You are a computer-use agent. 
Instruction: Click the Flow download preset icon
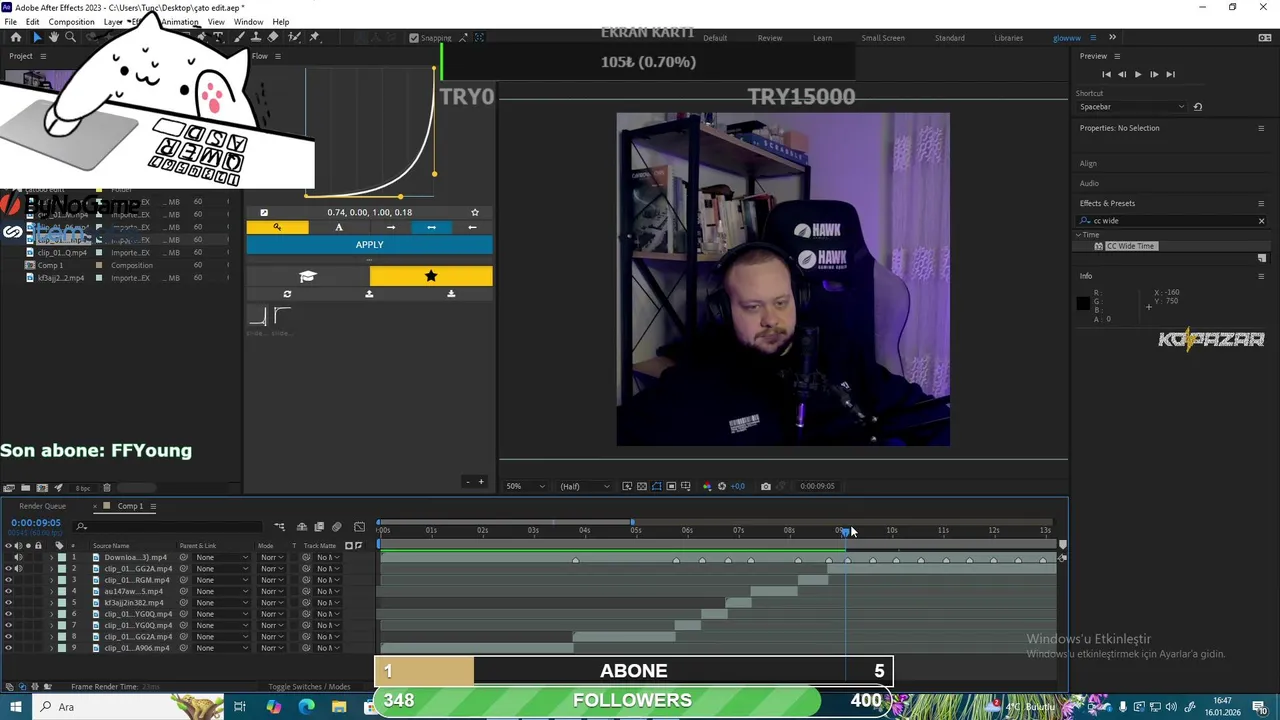pos(451,294)
